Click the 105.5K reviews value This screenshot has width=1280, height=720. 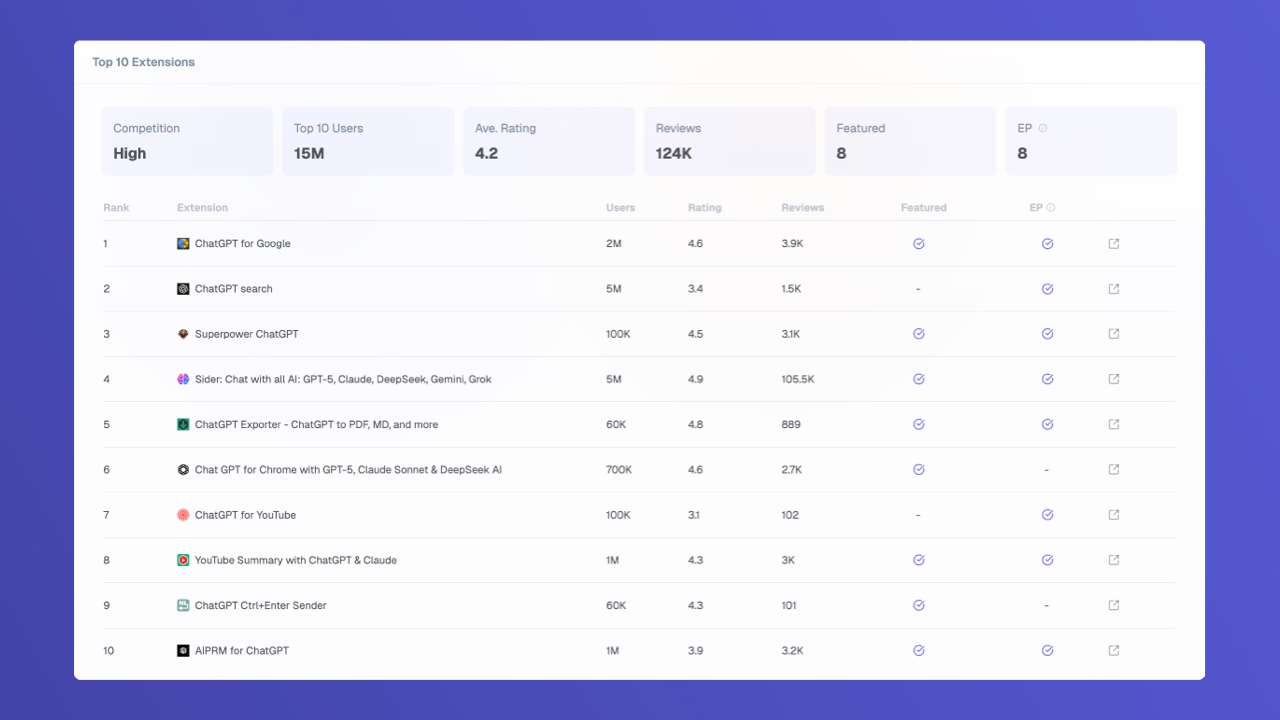click(798, 379)
